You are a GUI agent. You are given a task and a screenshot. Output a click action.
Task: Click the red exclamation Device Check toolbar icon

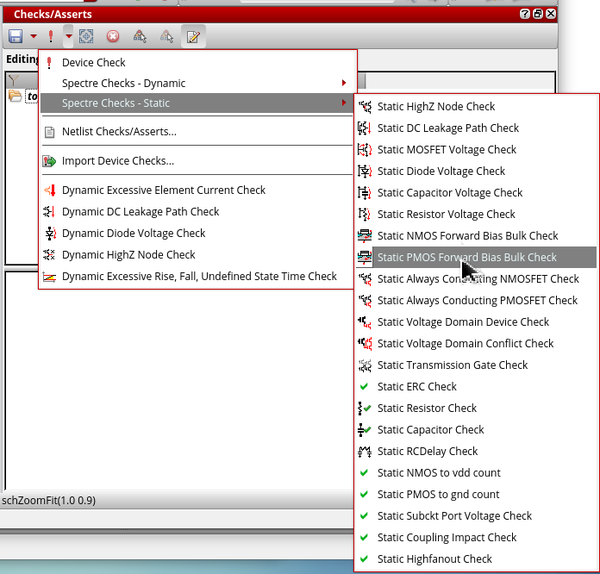tap(51, 36)
